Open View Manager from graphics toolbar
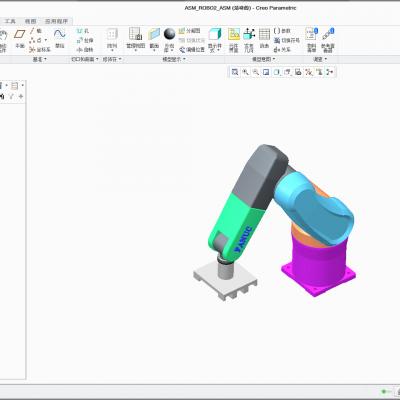The width and height of the screenshot is (400, 400). tap(298, 72)
